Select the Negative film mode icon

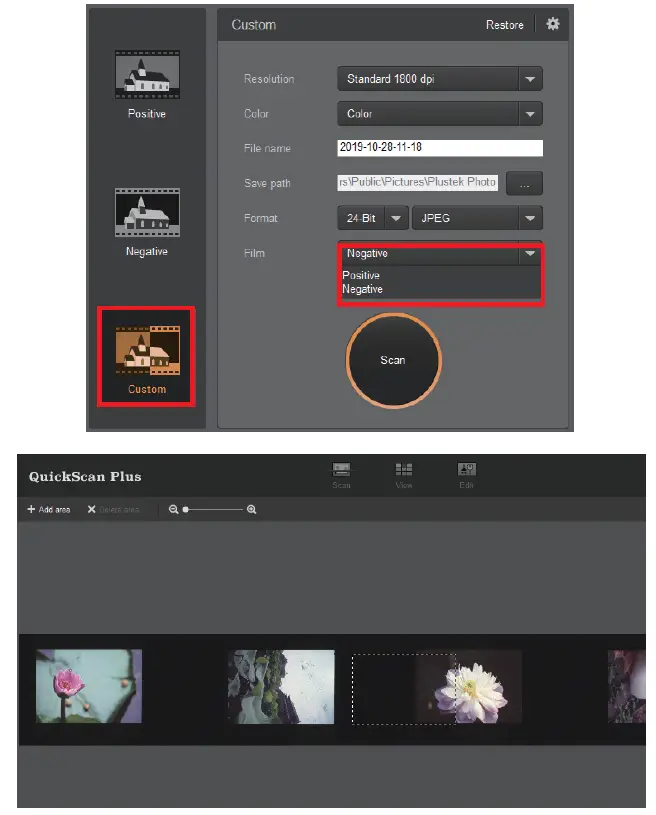click(x=147, y=212)
